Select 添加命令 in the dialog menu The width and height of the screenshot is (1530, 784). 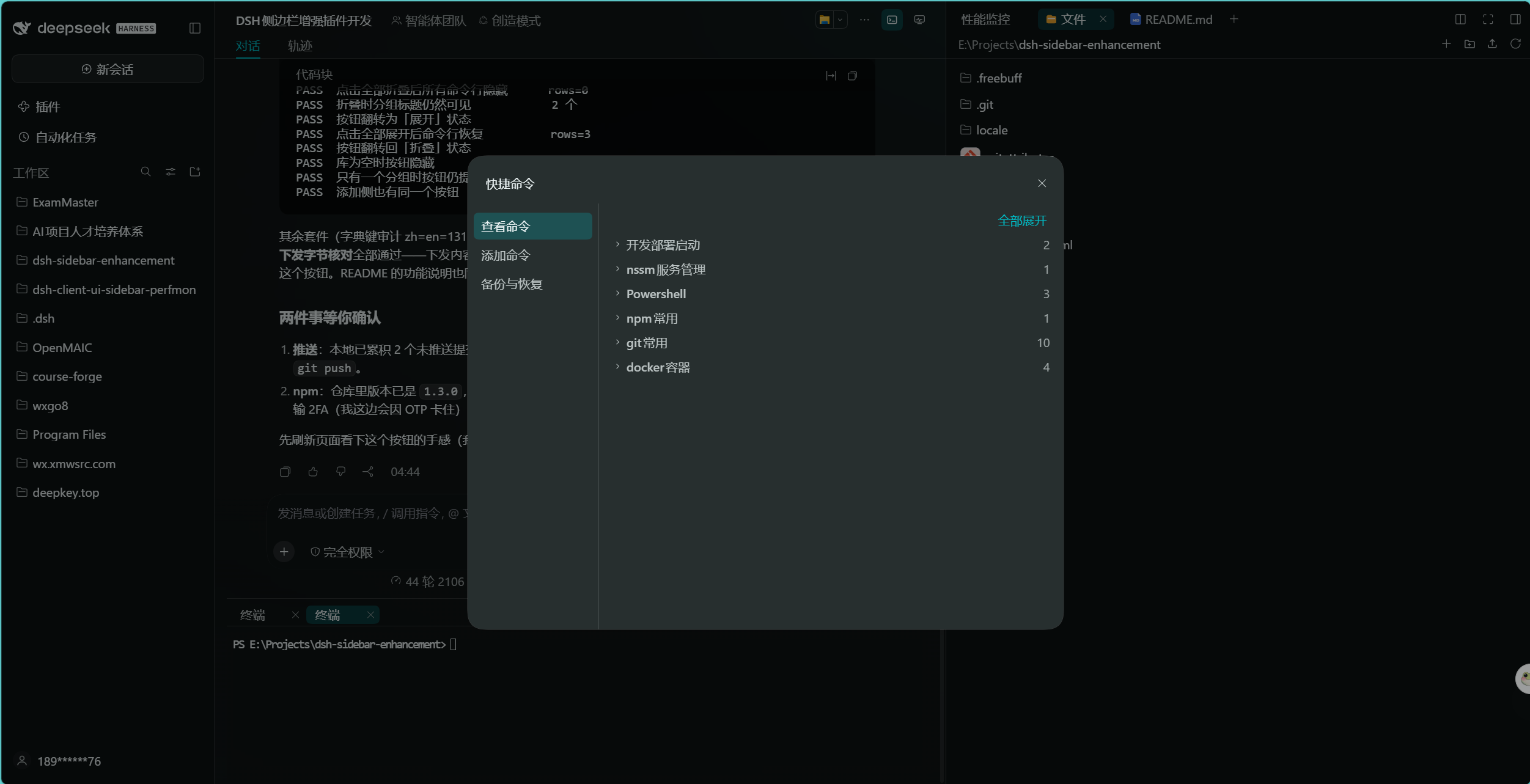pyautogui.click(x=532, y=255)
